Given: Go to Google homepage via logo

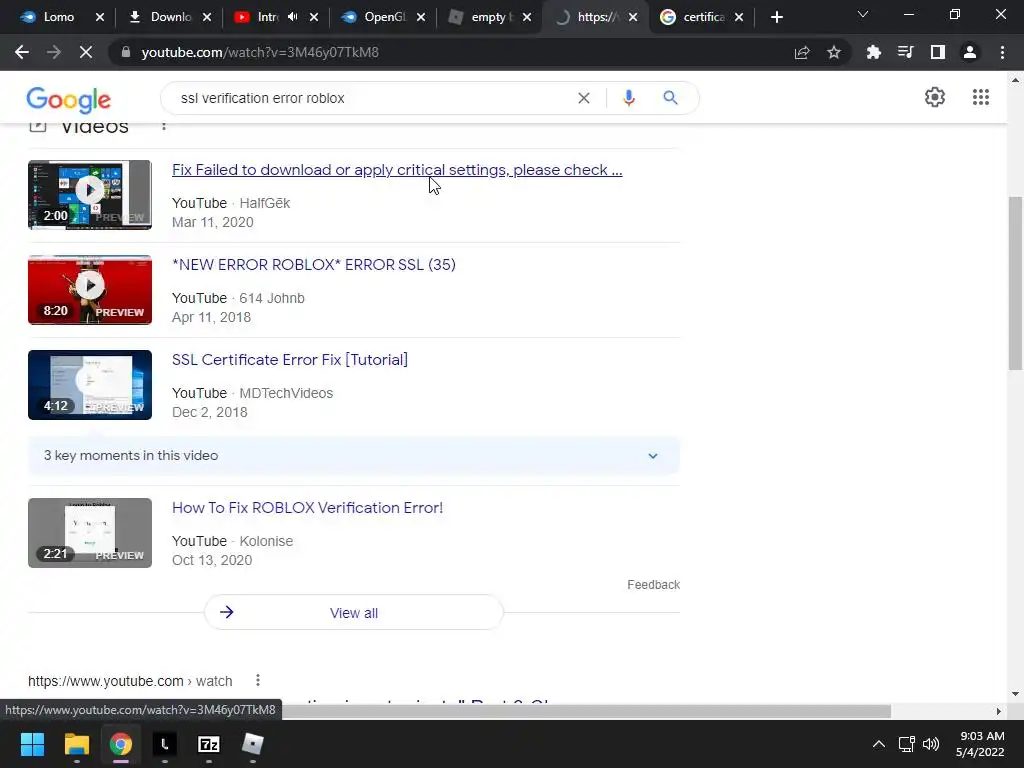Looking at the screenshot, I should tap(69, 99).
